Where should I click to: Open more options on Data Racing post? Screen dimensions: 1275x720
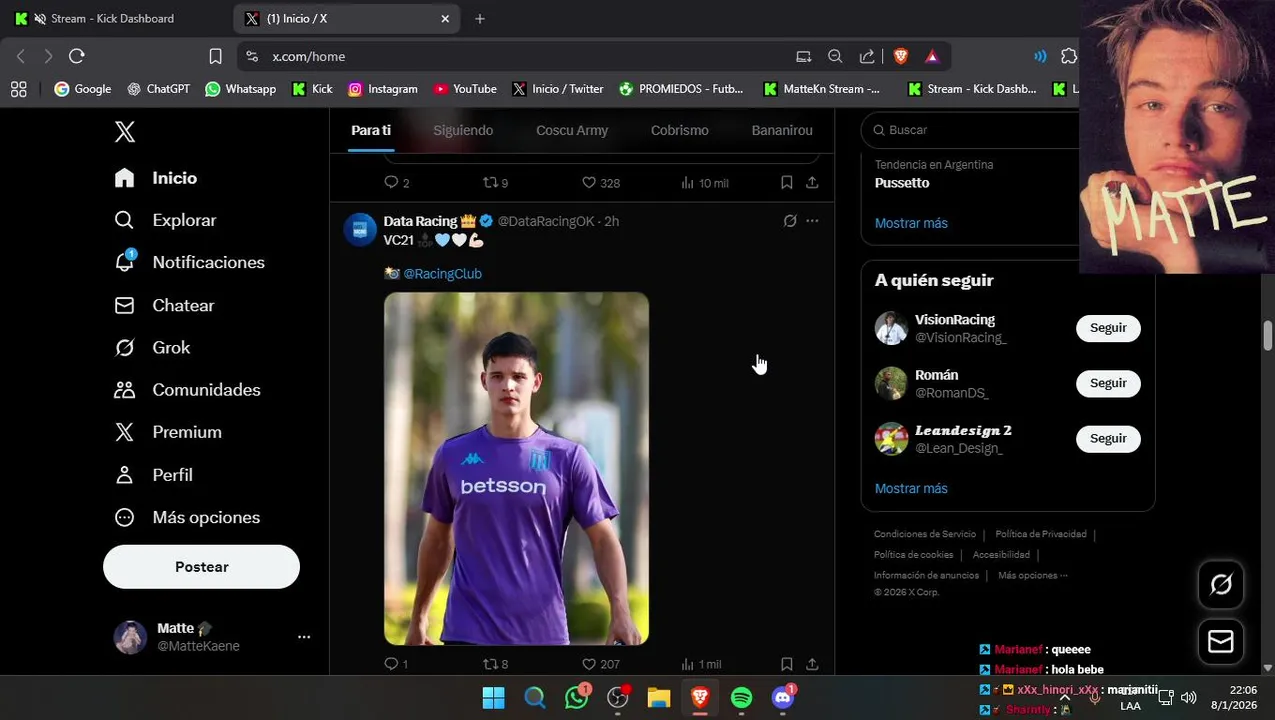click(812, 221)
